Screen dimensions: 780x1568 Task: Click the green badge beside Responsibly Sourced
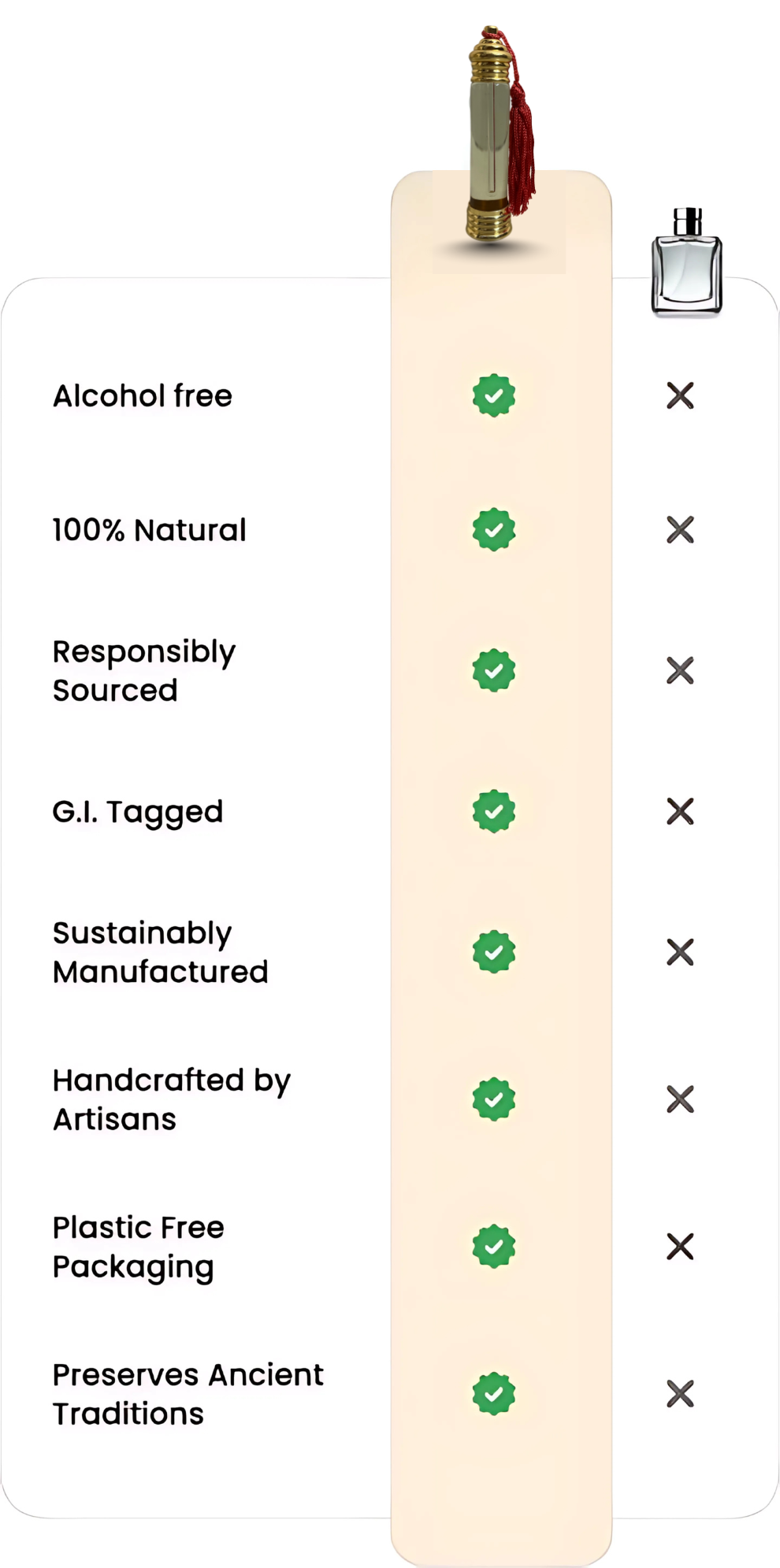point(494,670)
